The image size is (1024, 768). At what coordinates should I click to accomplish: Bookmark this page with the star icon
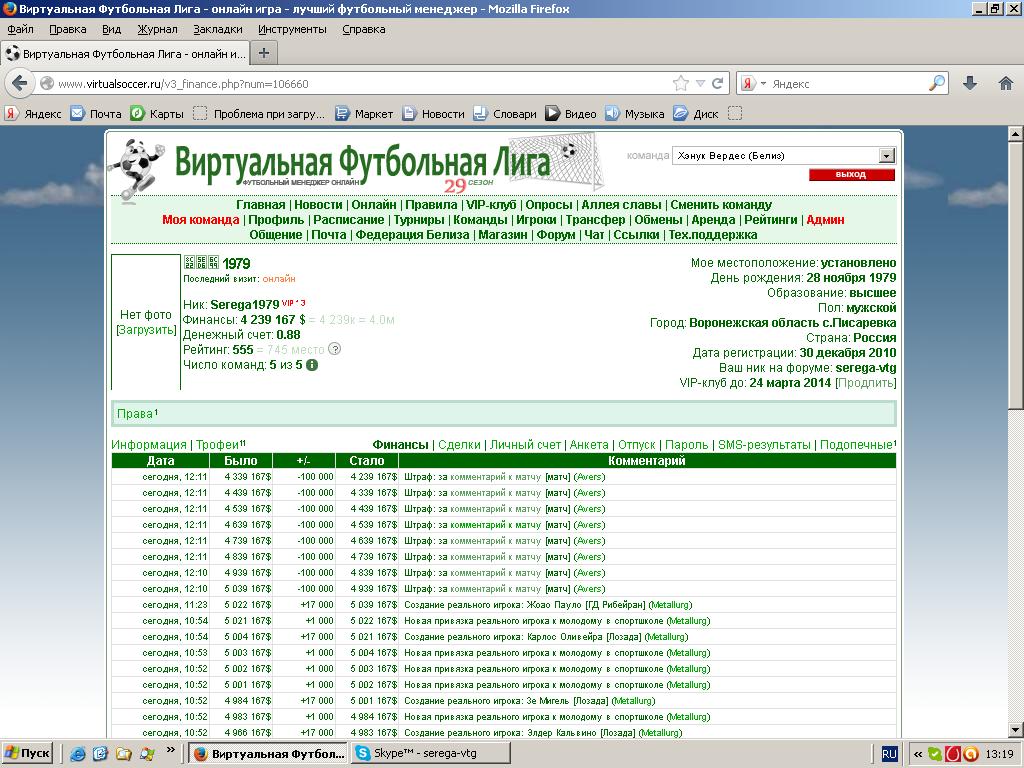pyautogui.click(x=681, y=84)
